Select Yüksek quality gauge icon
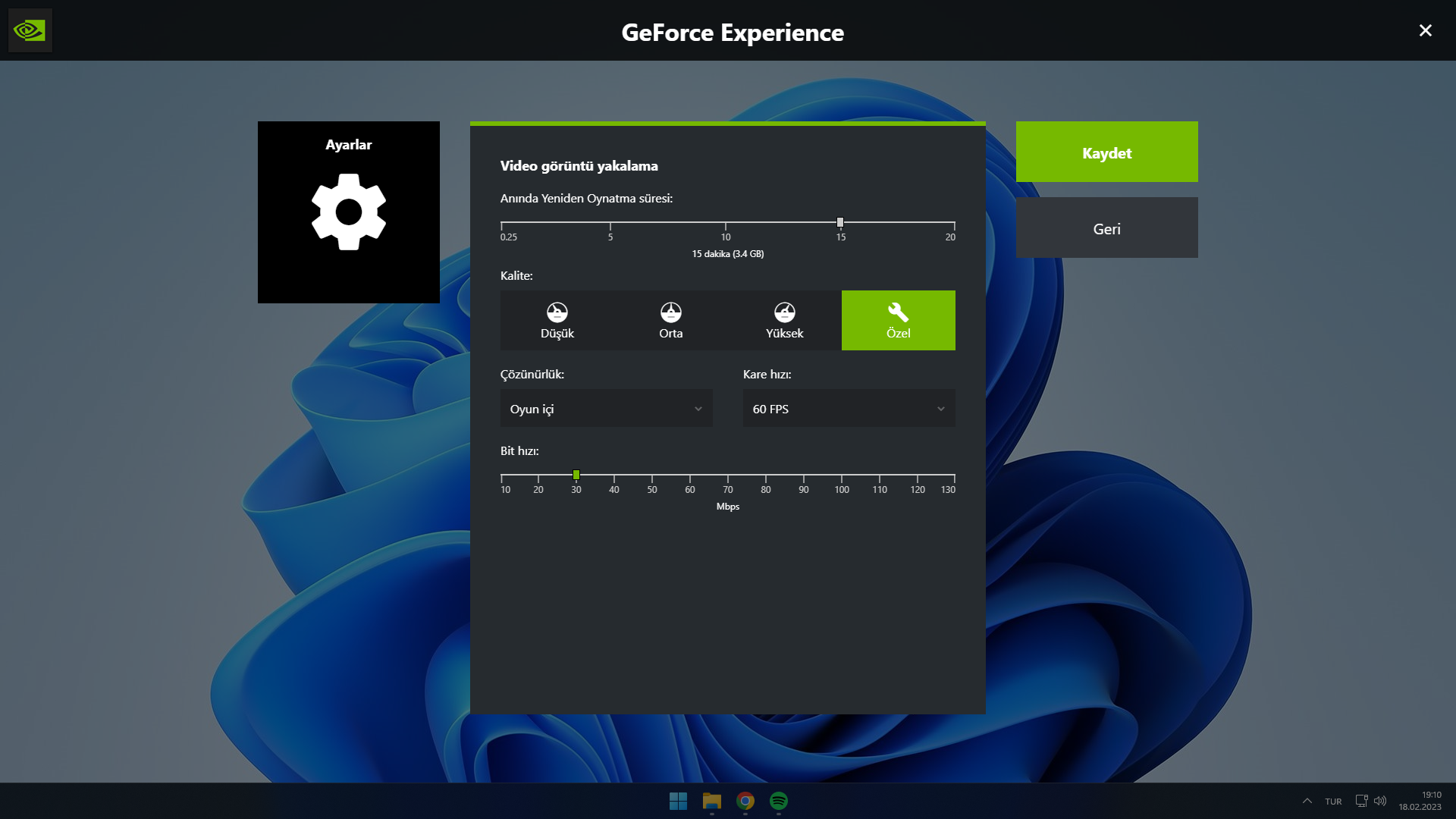 [x=784, y=312]
